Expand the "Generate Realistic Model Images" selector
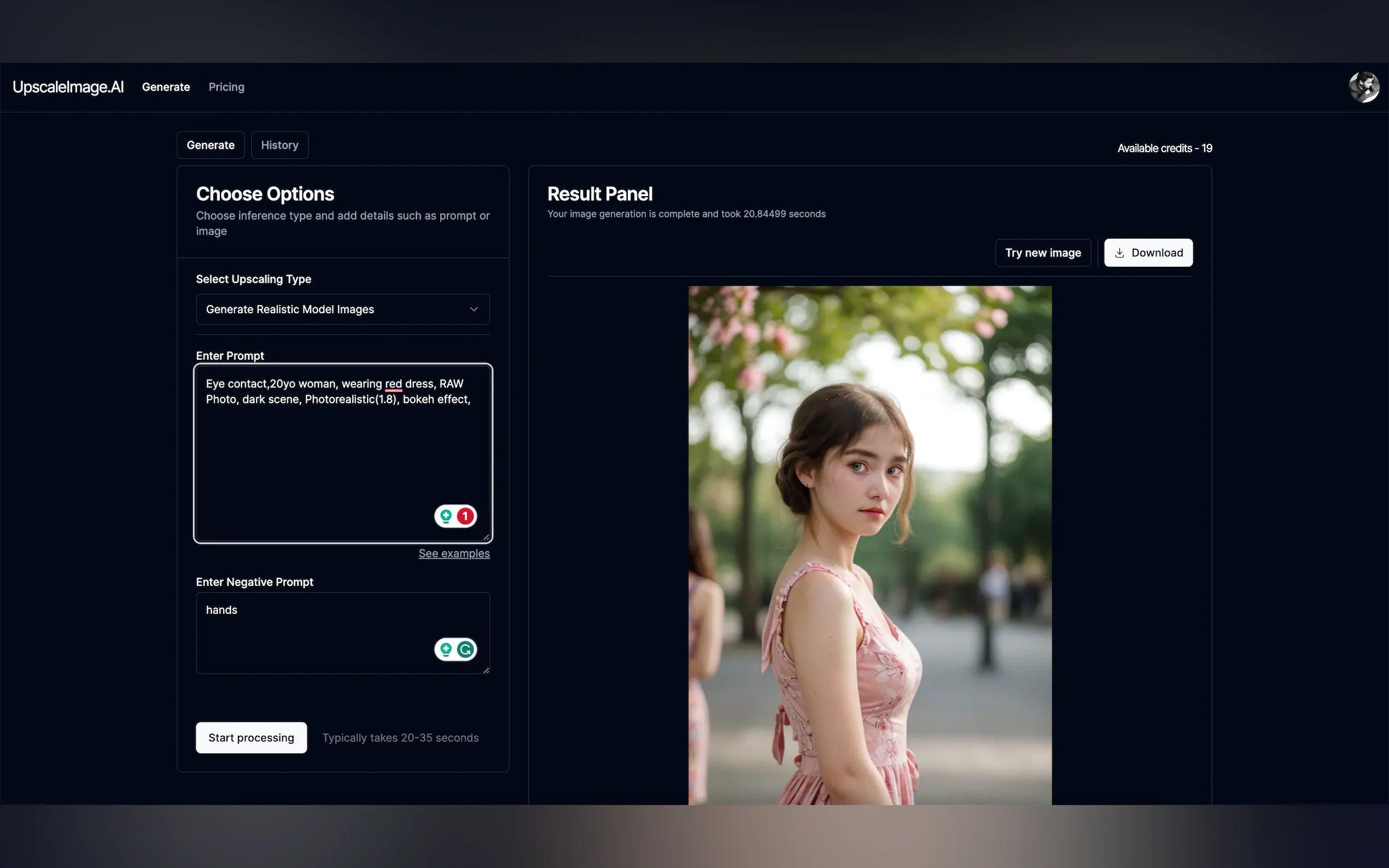This screenshot has height=868, width=1389. pos(342,309)
